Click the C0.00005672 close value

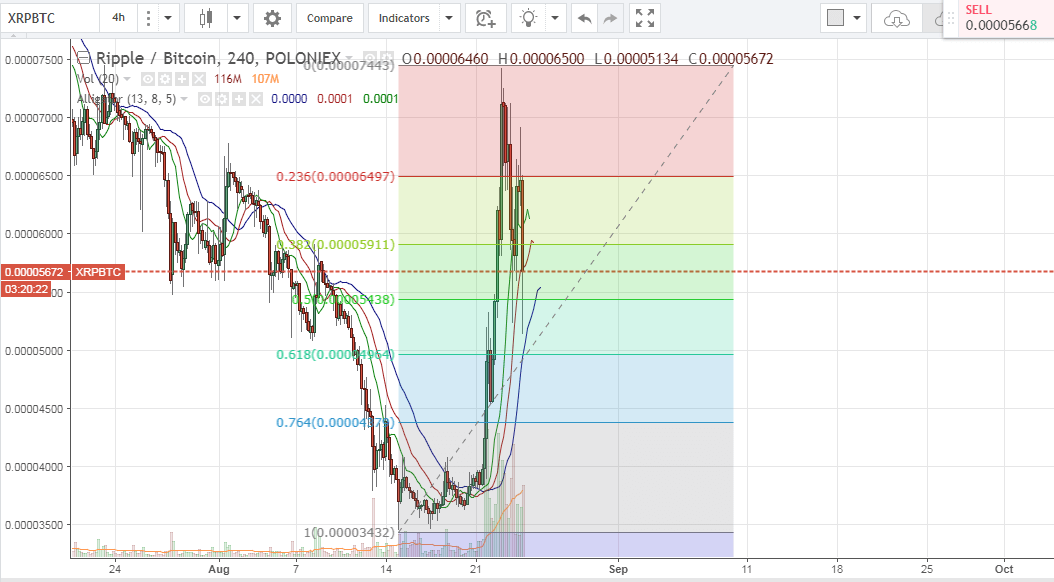731,59
